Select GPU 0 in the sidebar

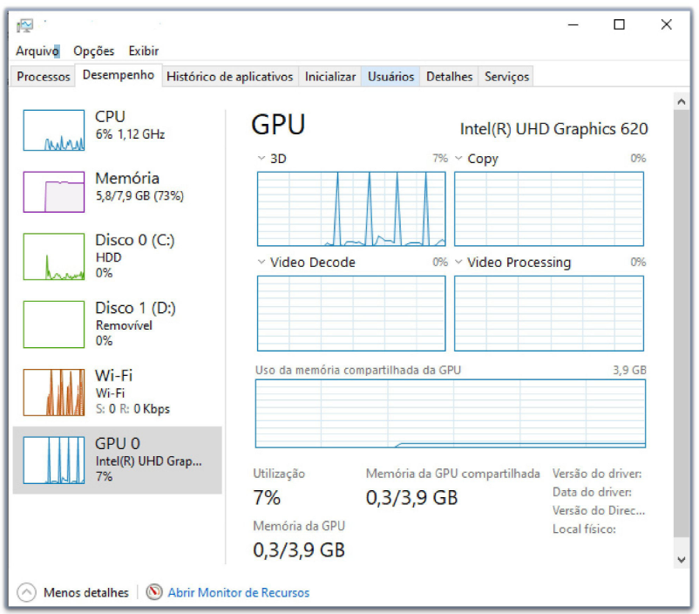coord(116,459)
